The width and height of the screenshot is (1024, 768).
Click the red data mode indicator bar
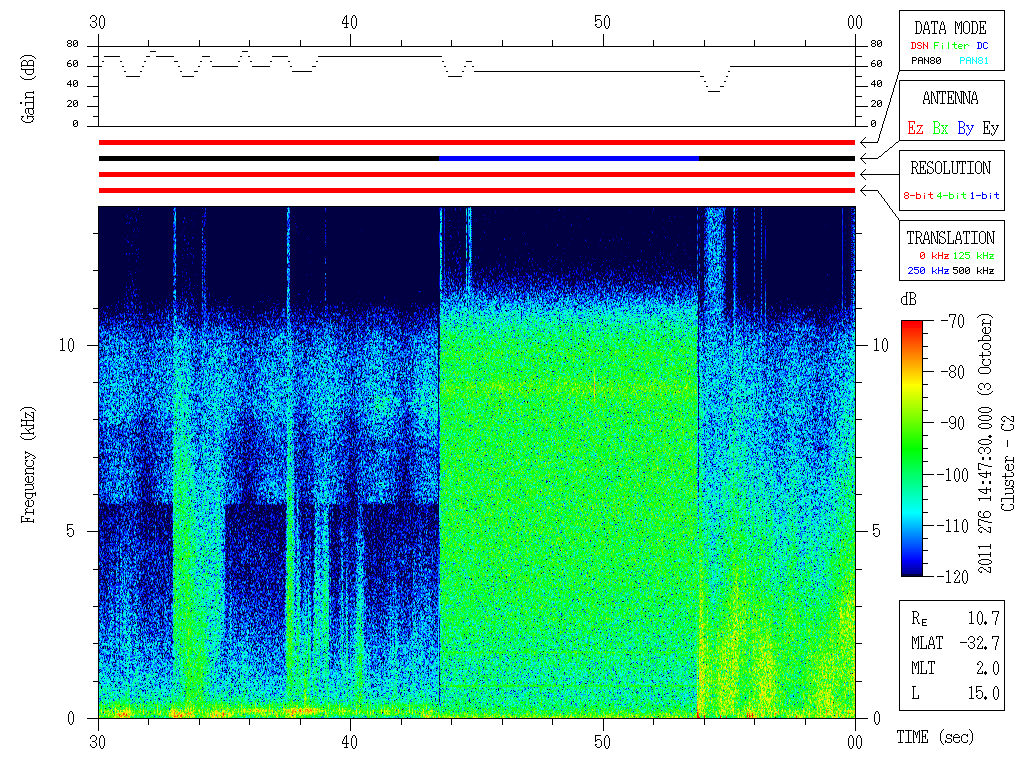(477, 142)
